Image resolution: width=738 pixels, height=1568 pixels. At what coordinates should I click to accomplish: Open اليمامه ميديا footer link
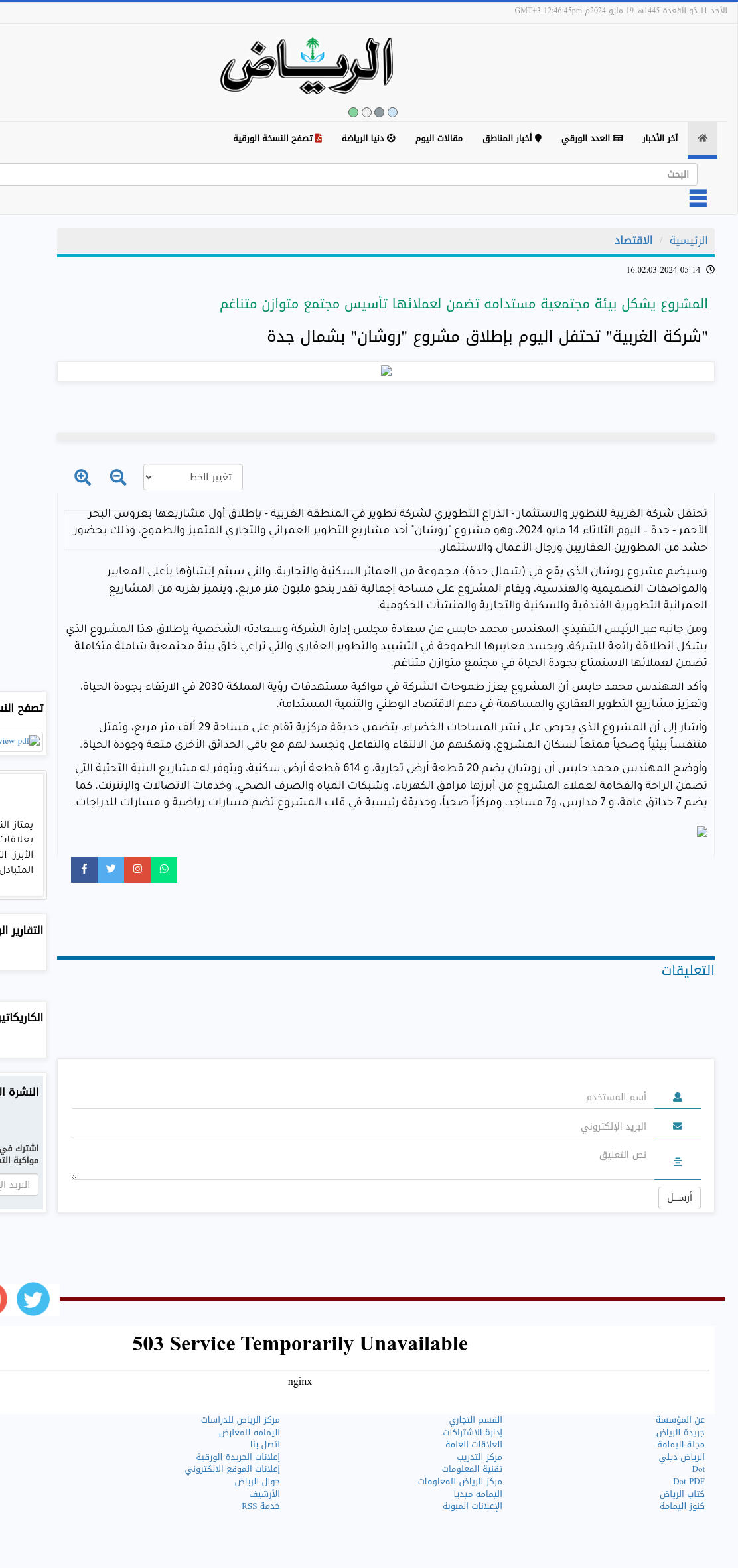(x=478, y=1494)
